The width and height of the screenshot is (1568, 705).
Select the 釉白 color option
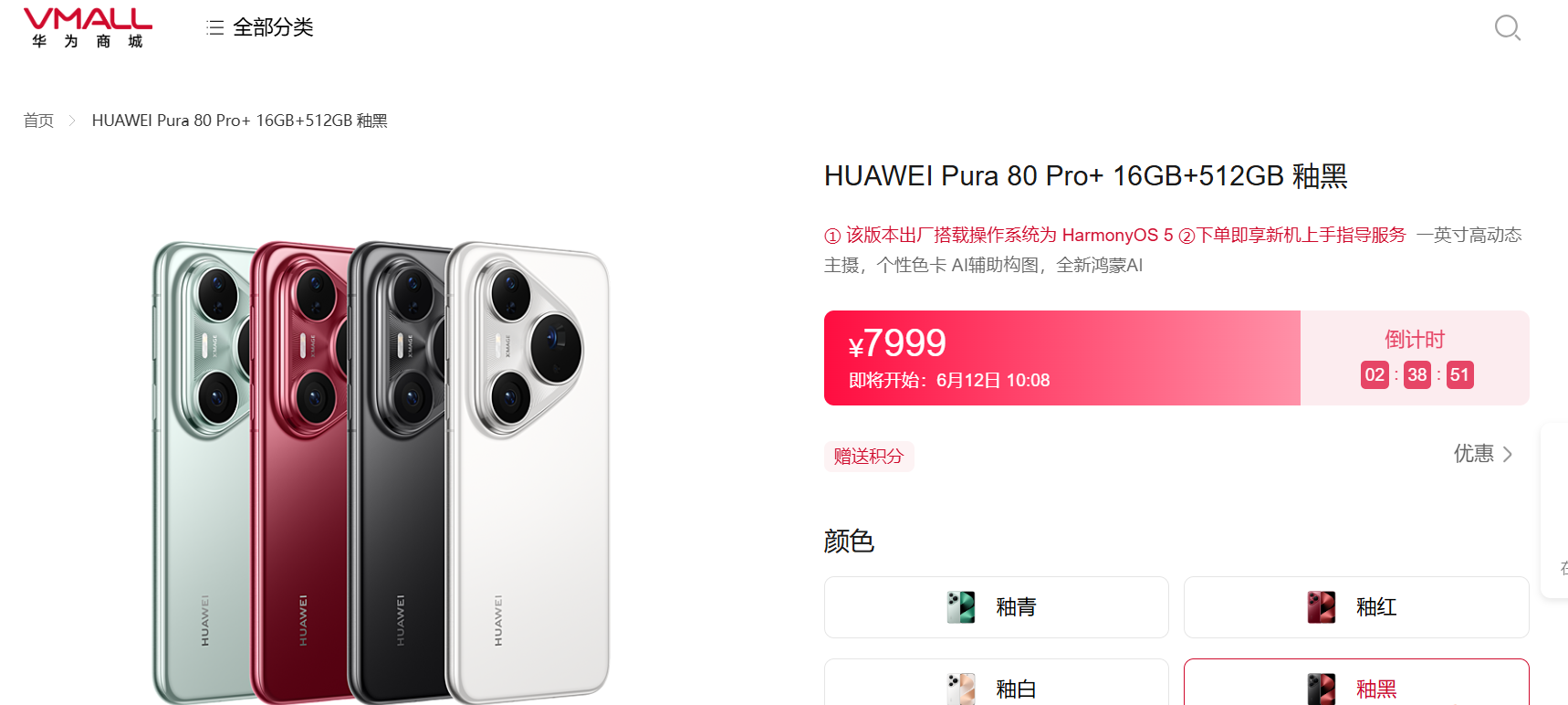click(997, 682)
